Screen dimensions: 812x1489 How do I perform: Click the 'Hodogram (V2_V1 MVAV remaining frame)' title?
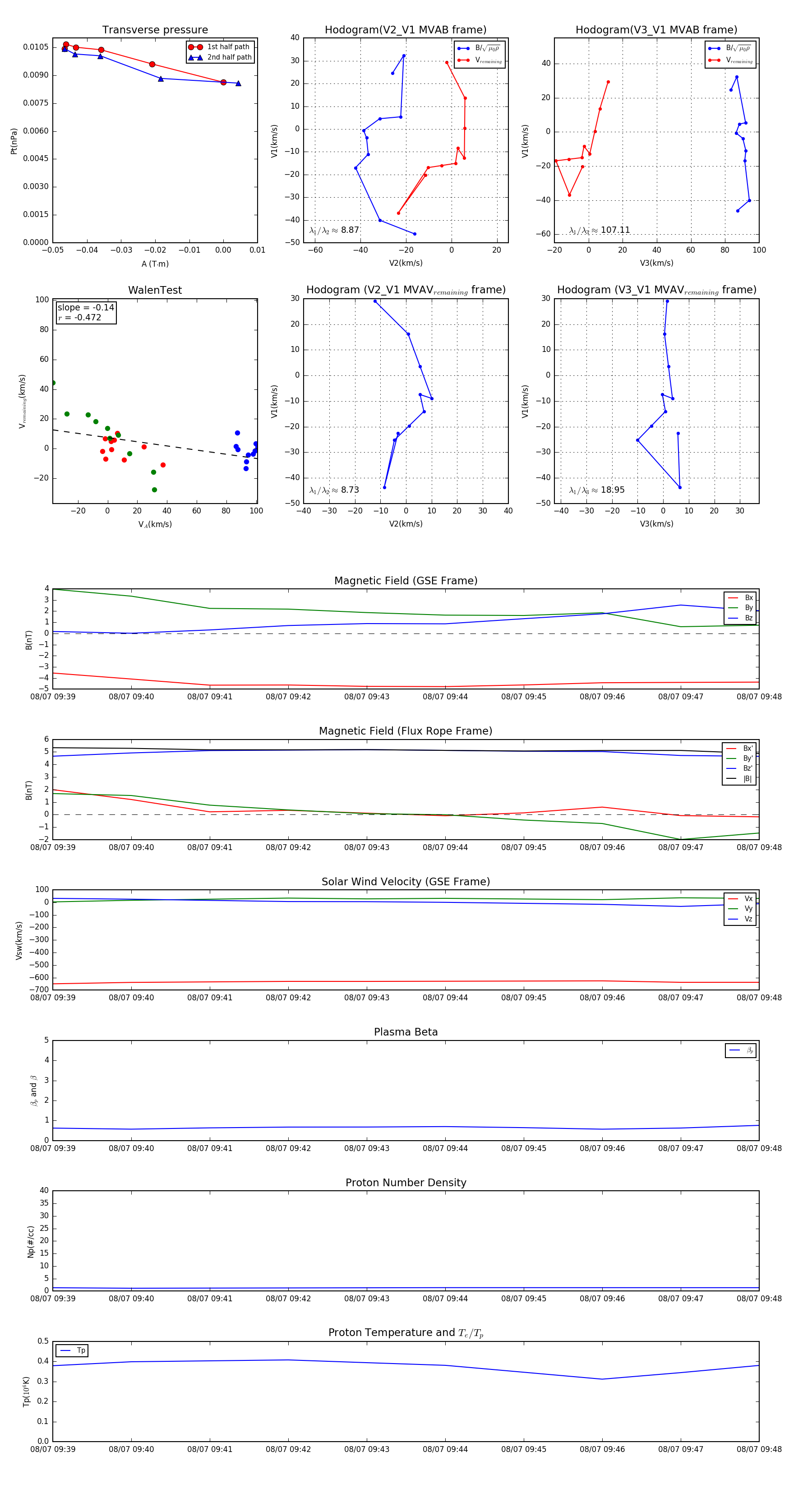406,290
